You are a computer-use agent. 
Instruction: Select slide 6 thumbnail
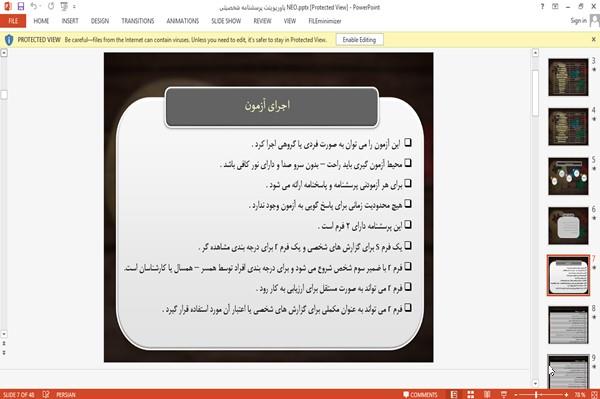(x=568, y=226)
